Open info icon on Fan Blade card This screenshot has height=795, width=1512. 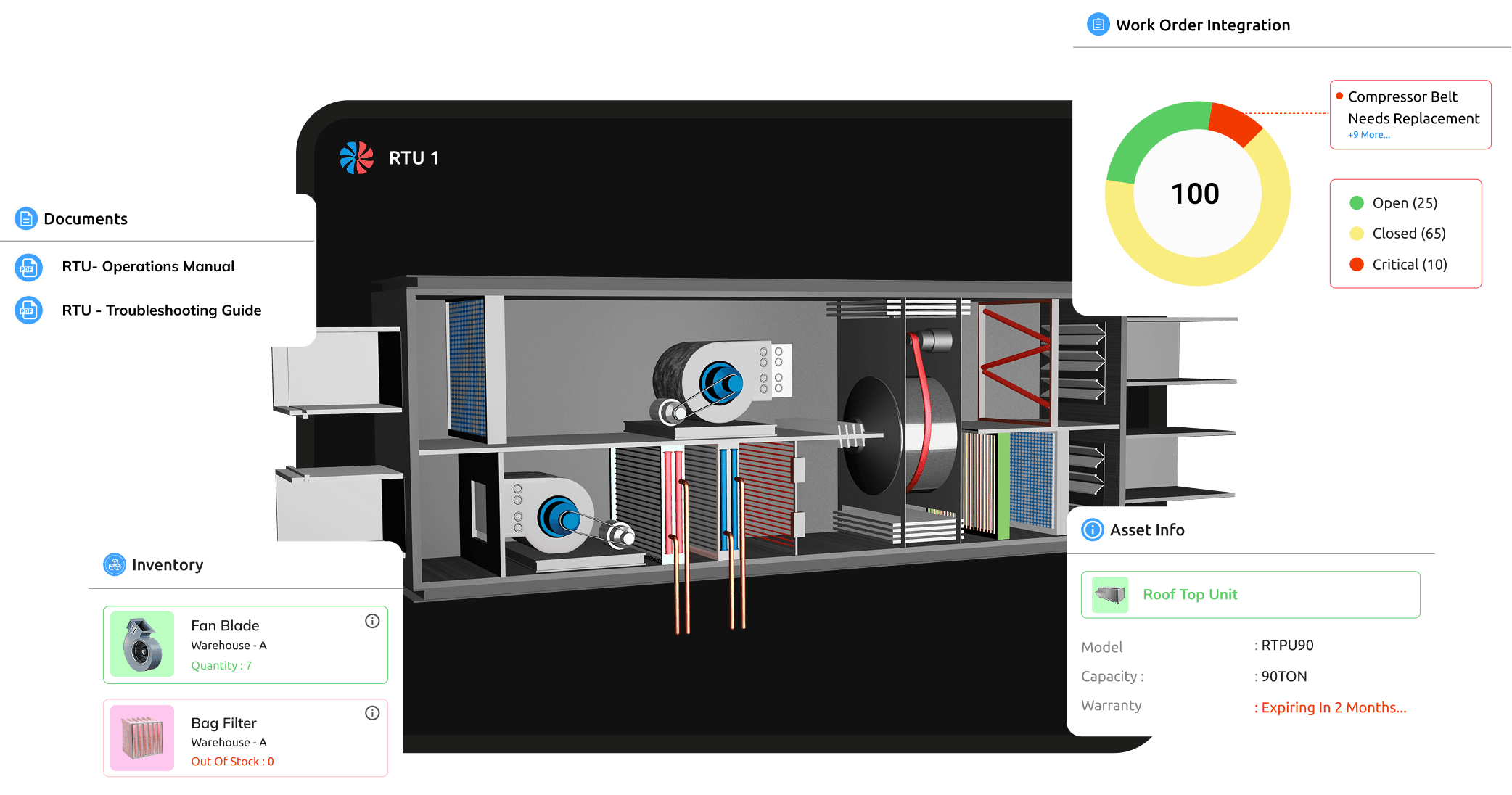coord(372,621)
